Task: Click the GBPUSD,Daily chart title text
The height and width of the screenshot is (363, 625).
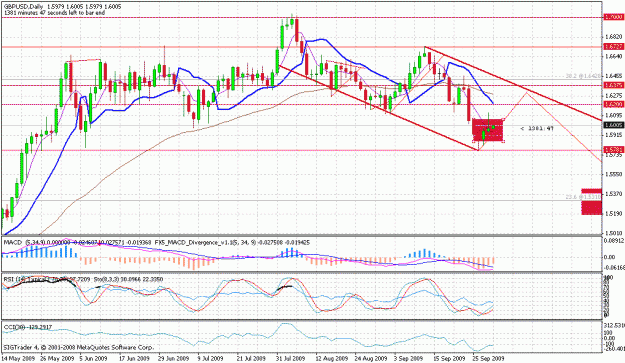Action: (23, 7)
